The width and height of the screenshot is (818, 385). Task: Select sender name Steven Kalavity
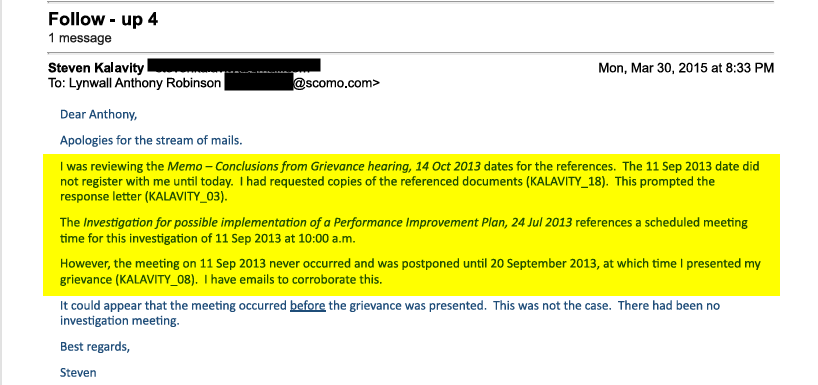(96, 68)
